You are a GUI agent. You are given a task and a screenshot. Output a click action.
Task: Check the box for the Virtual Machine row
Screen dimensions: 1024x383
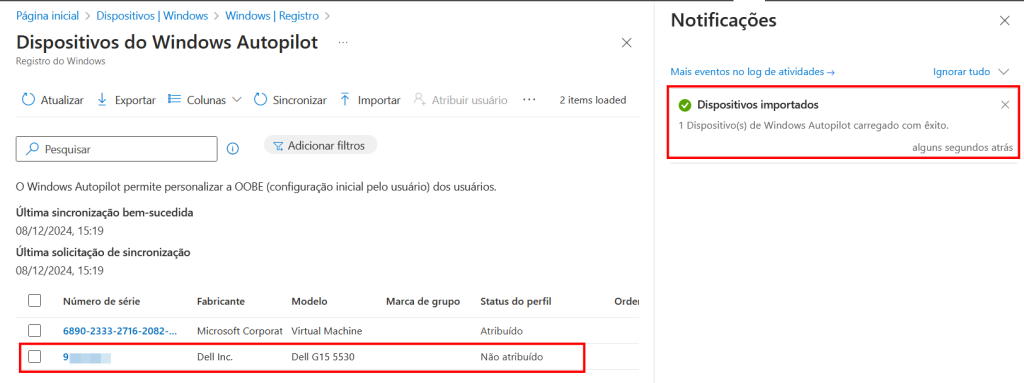pyautogui.click(x=35, y=331)
